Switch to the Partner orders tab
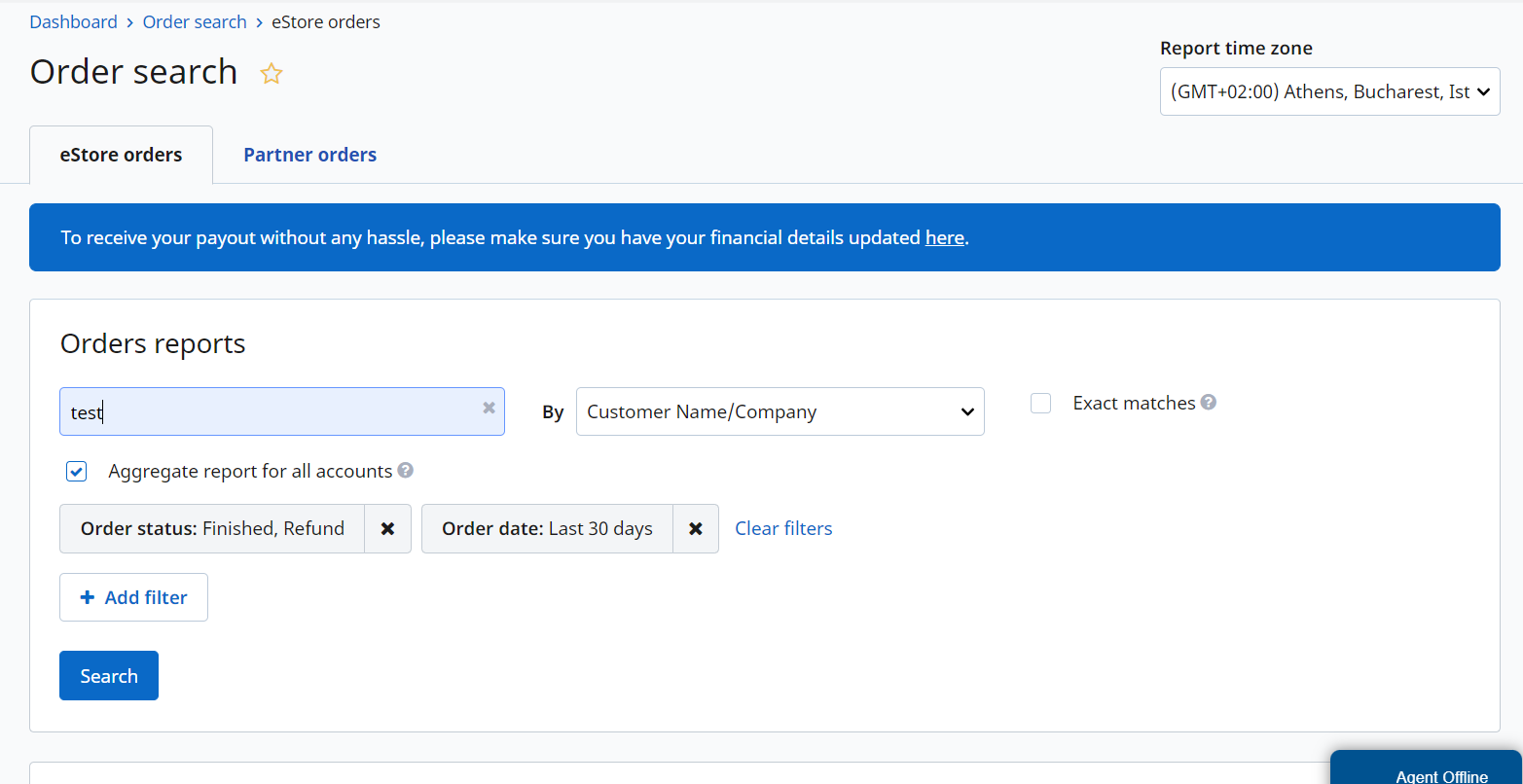Screen dimensions: 1523x784 309,154
